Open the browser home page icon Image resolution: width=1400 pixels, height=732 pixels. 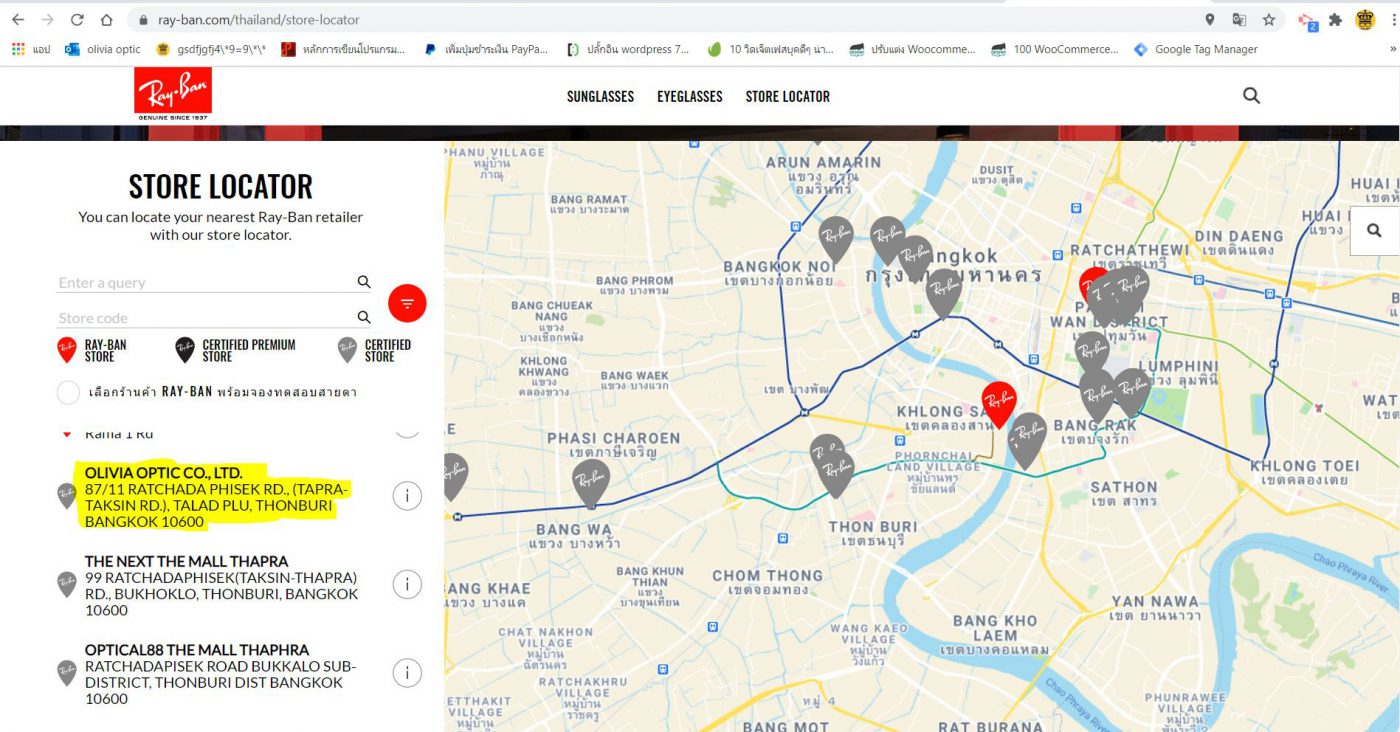click(x=106, y=19)
